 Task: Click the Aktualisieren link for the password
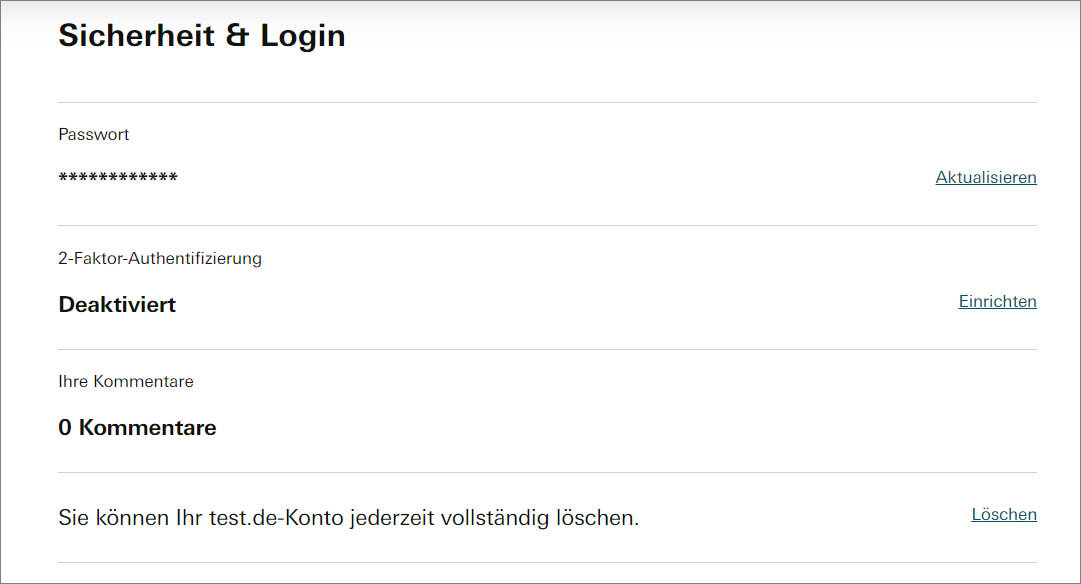click(x=985, y=178)
